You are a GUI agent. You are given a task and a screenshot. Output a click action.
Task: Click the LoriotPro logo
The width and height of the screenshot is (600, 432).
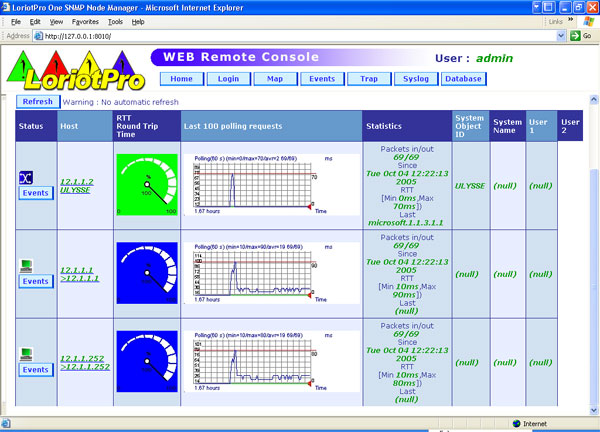coord(76,71)
